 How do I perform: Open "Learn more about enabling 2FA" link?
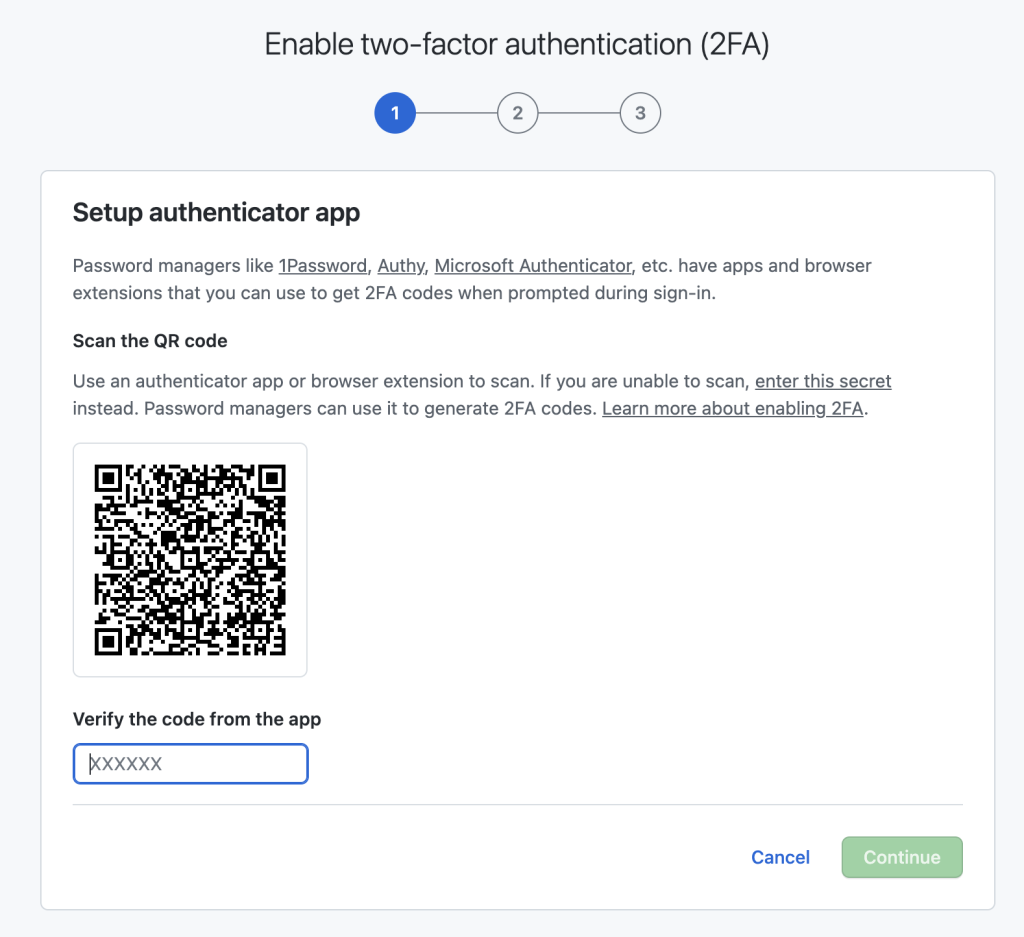(732, 408)
